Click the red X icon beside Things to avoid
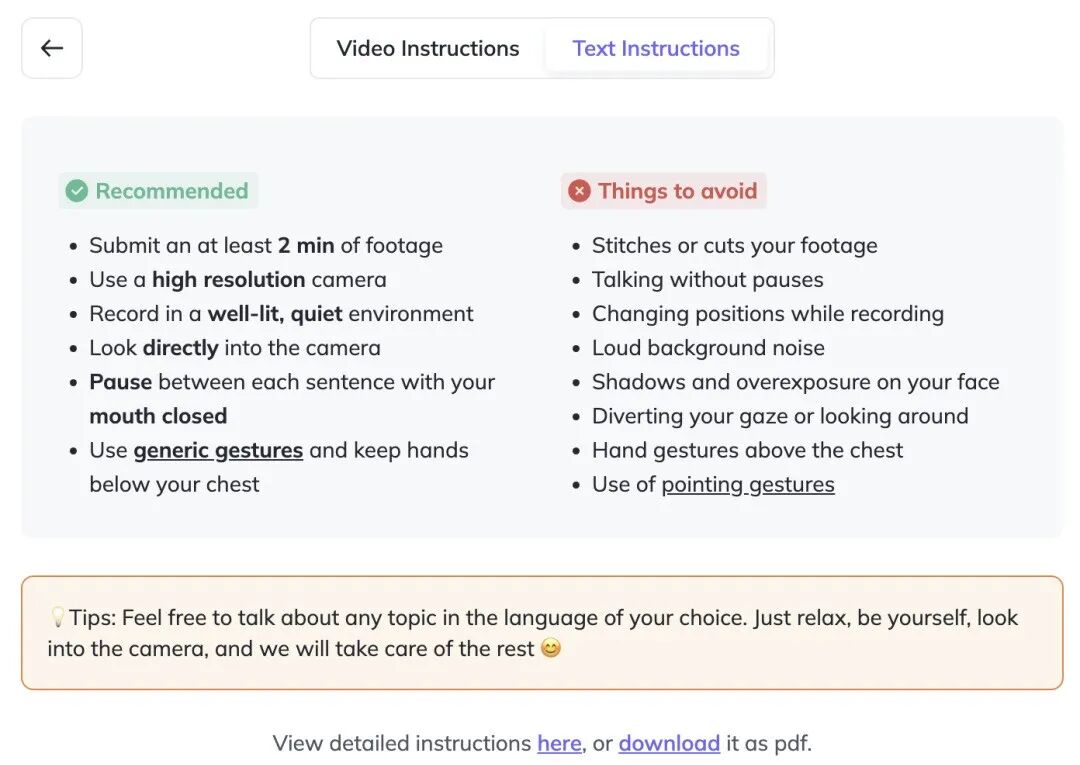 (579, 191)
